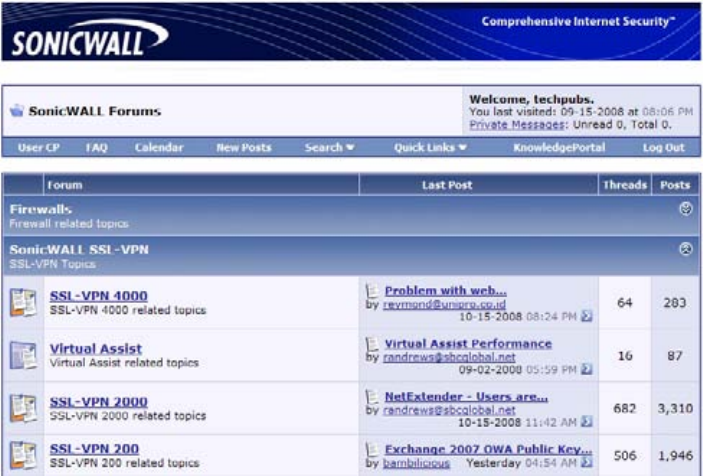Screen dimensions: 703x476
Task: Click thread count 16 for Virtual Assist
Action: (625, 355)
